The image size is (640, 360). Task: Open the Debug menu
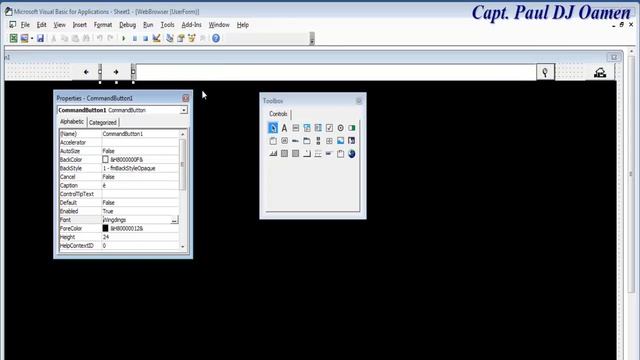pyautogui.click(x=127, y=25)
